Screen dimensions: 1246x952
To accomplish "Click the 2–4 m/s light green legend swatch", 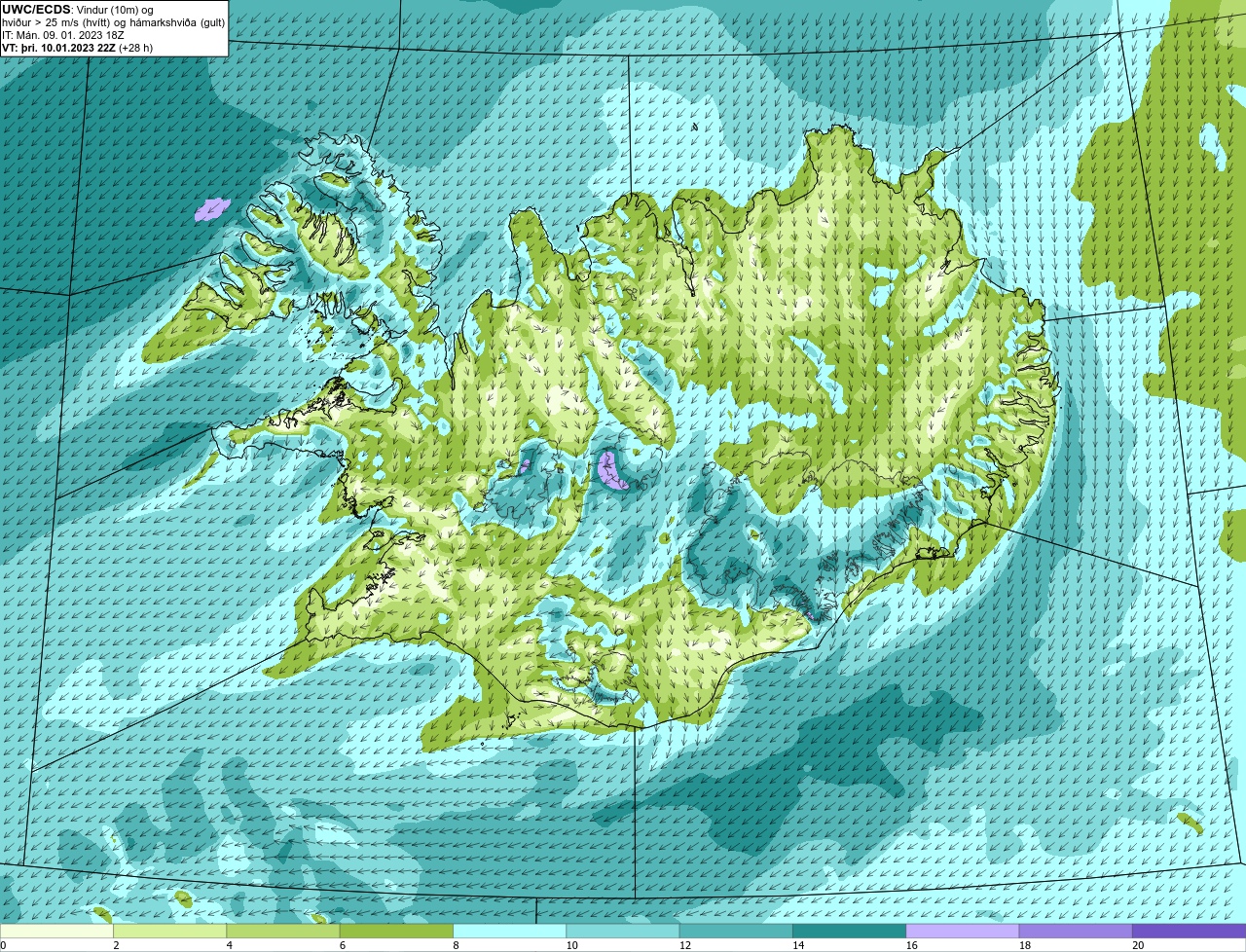I will click(171, 932).
